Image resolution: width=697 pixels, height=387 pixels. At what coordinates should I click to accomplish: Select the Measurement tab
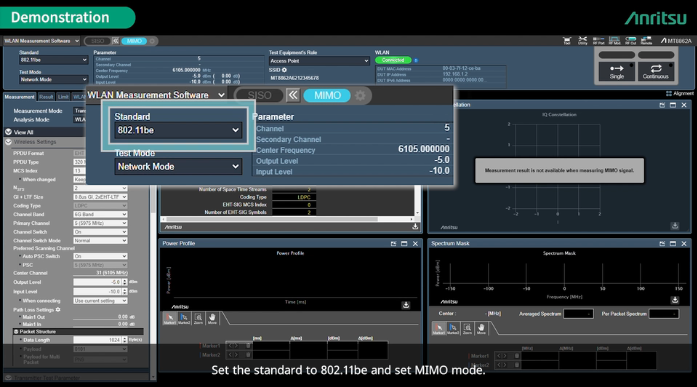pos(20,96)
